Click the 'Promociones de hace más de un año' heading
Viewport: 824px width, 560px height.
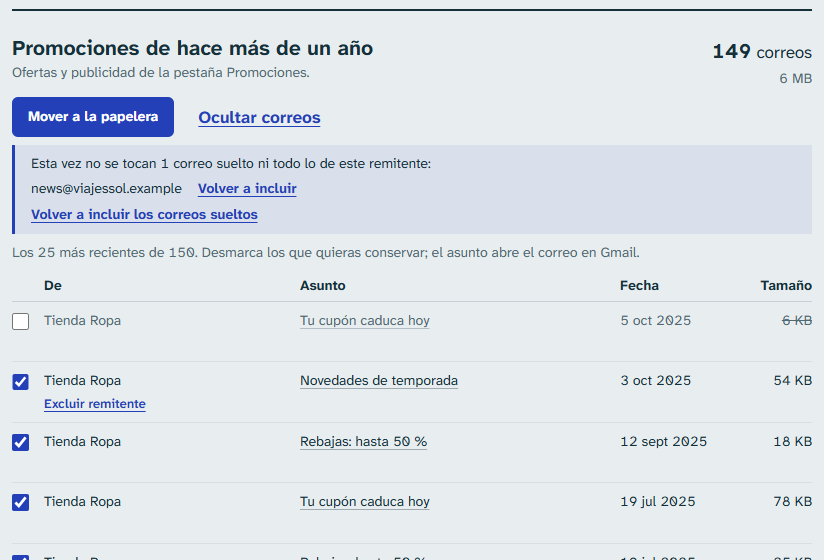(x=192, y=48)
